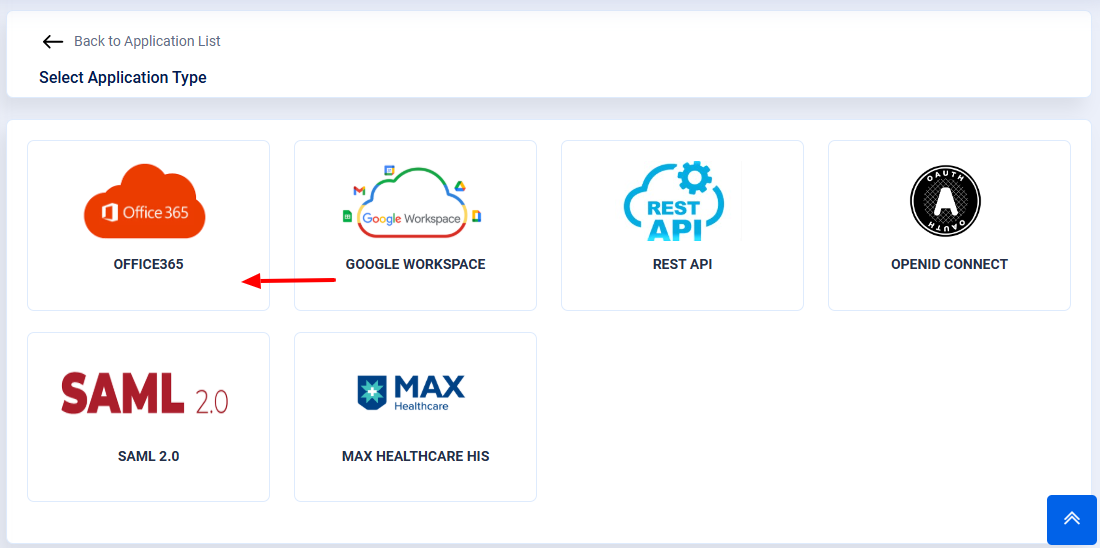1100x548 pixels.
Task: Click the back arrow icon
Action: pyautogui.click(x=53, y=42)
